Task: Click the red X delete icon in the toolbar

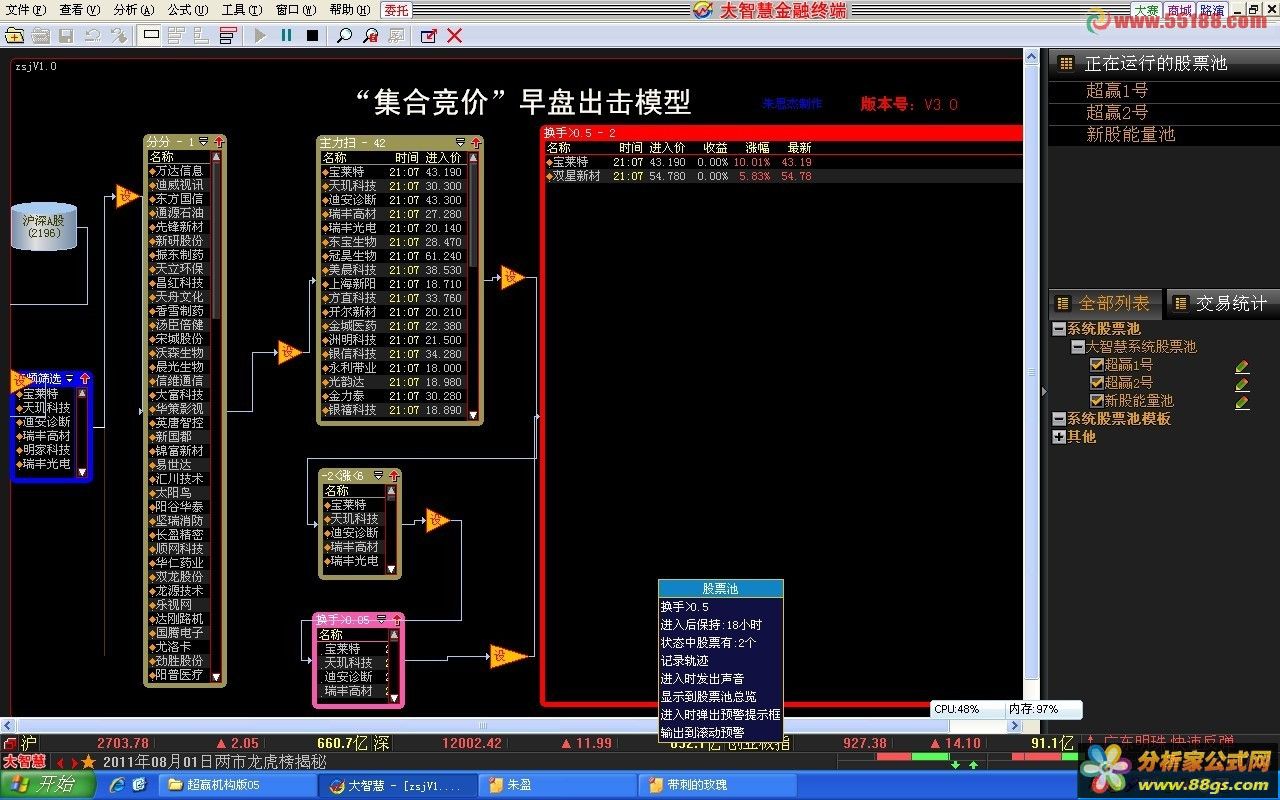Action: tap(454, 35)
